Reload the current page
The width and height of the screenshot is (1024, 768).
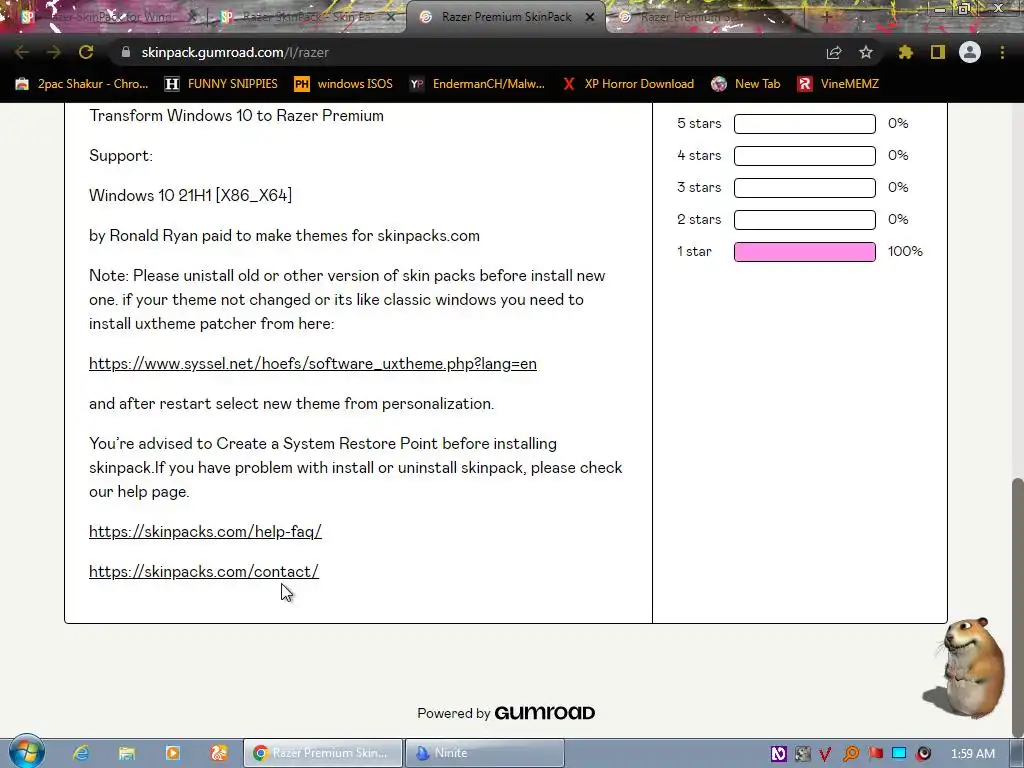86,52
